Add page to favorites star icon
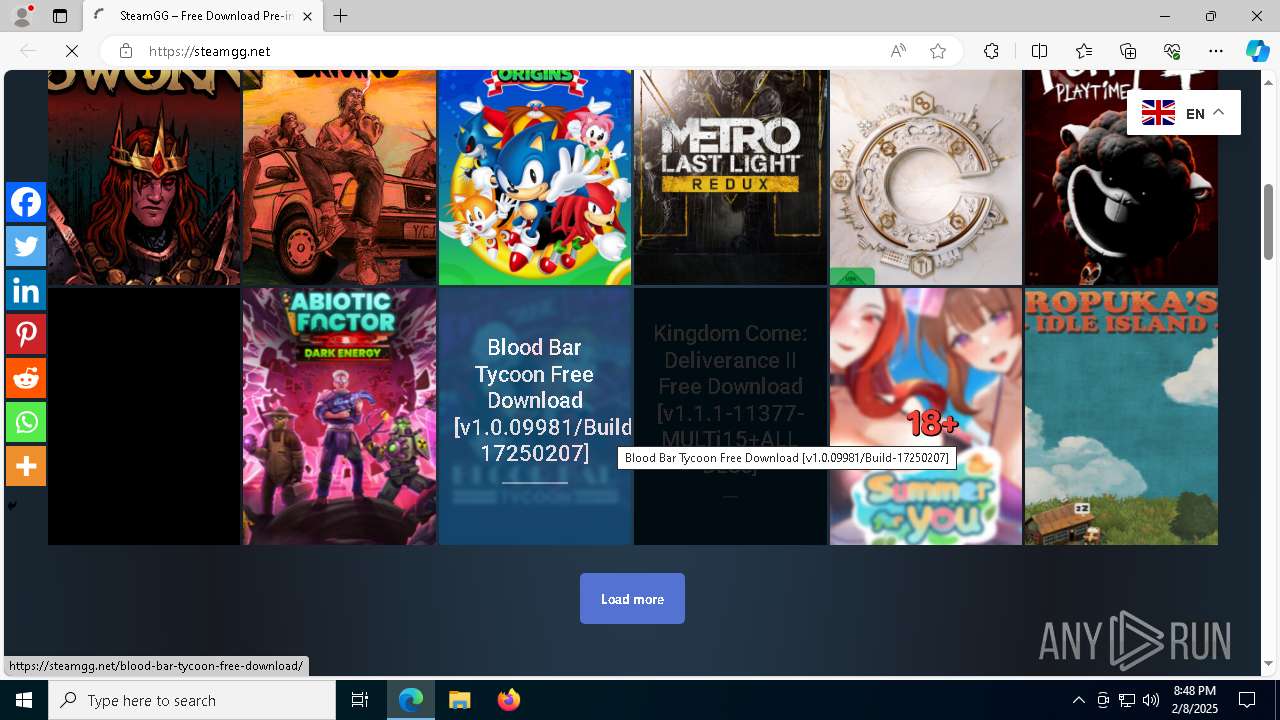Screen dimensions: 1280x720 tap(938, 51)
